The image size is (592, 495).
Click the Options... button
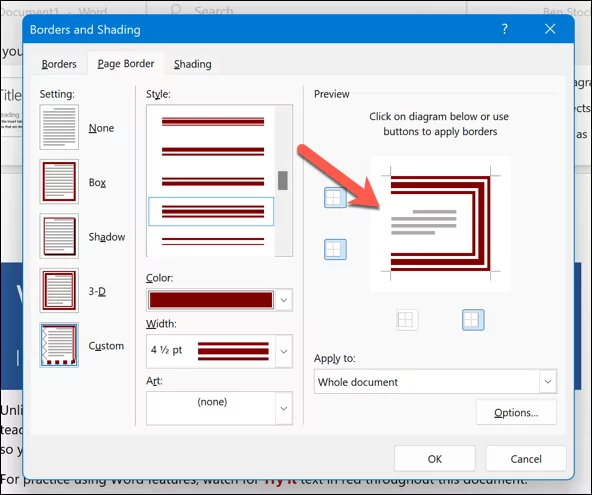[516, 412]
